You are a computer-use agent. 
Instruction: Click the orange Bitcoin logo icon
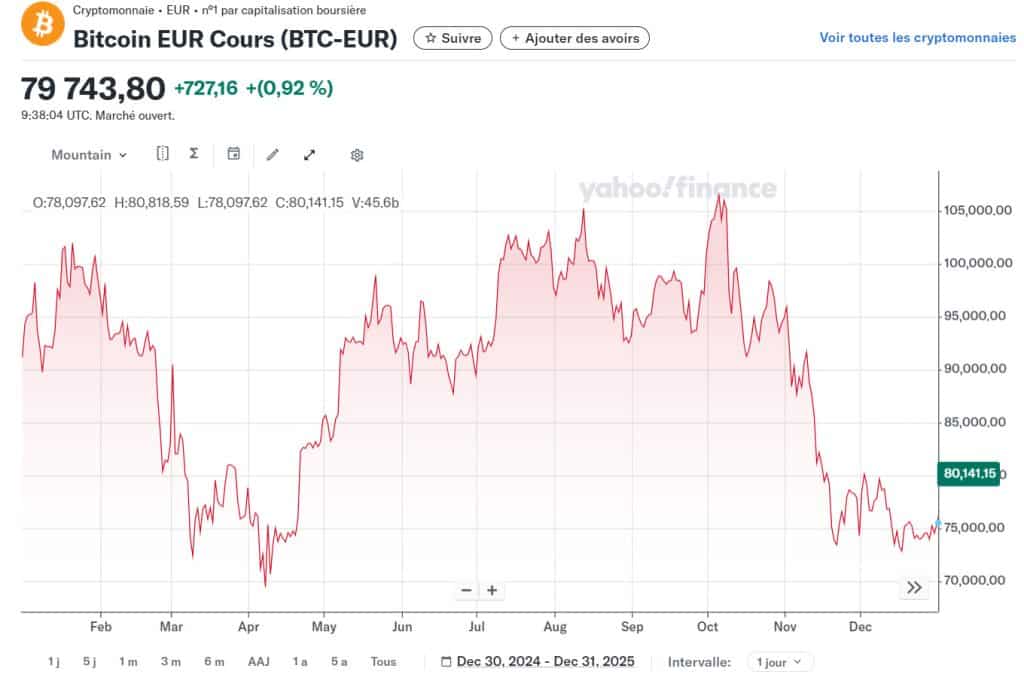click(x=42, y=22)
